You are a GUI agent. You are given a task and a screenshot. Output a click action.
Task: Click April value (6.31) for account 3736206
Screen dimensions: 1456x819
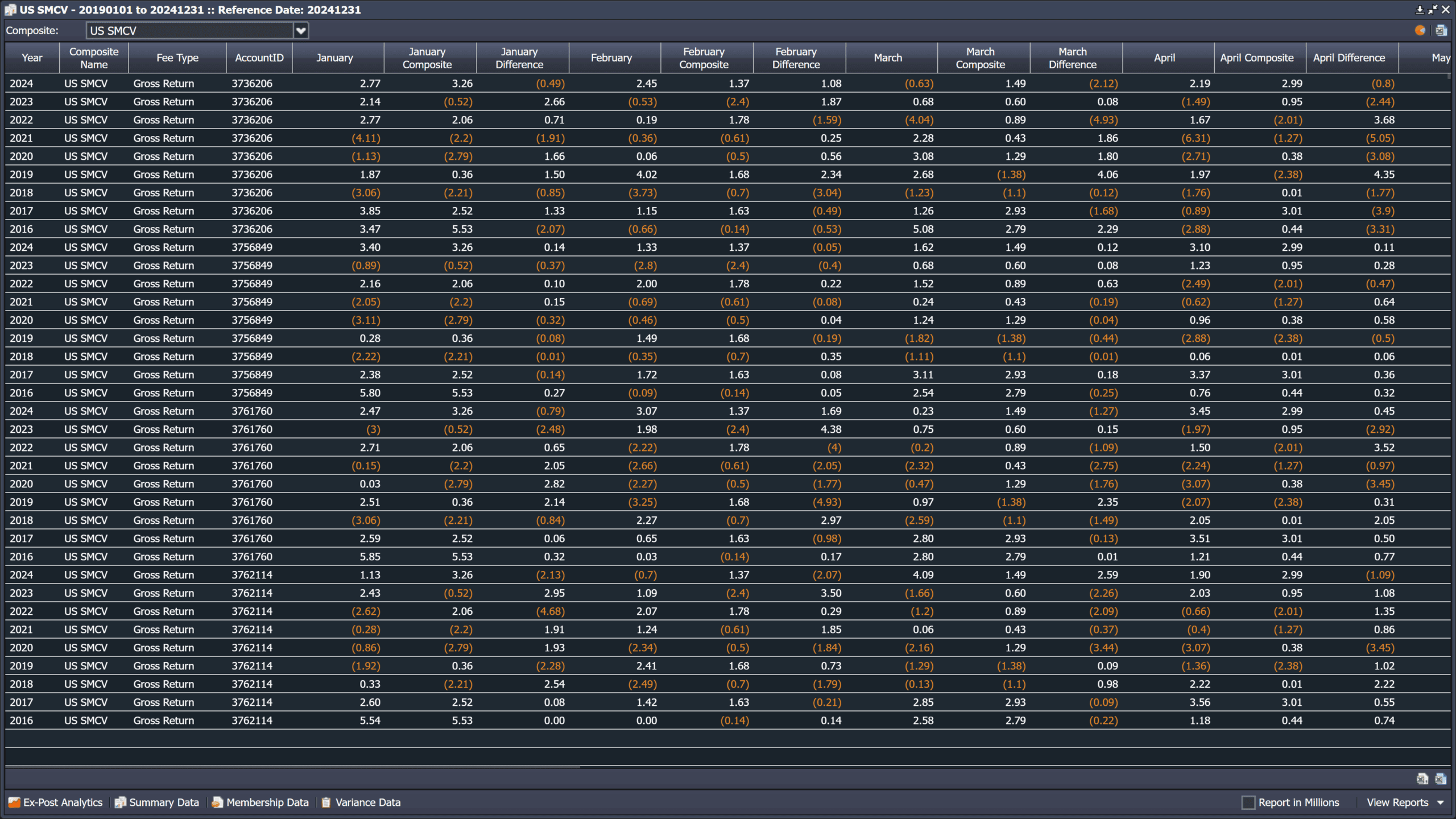click(1196, 138)
